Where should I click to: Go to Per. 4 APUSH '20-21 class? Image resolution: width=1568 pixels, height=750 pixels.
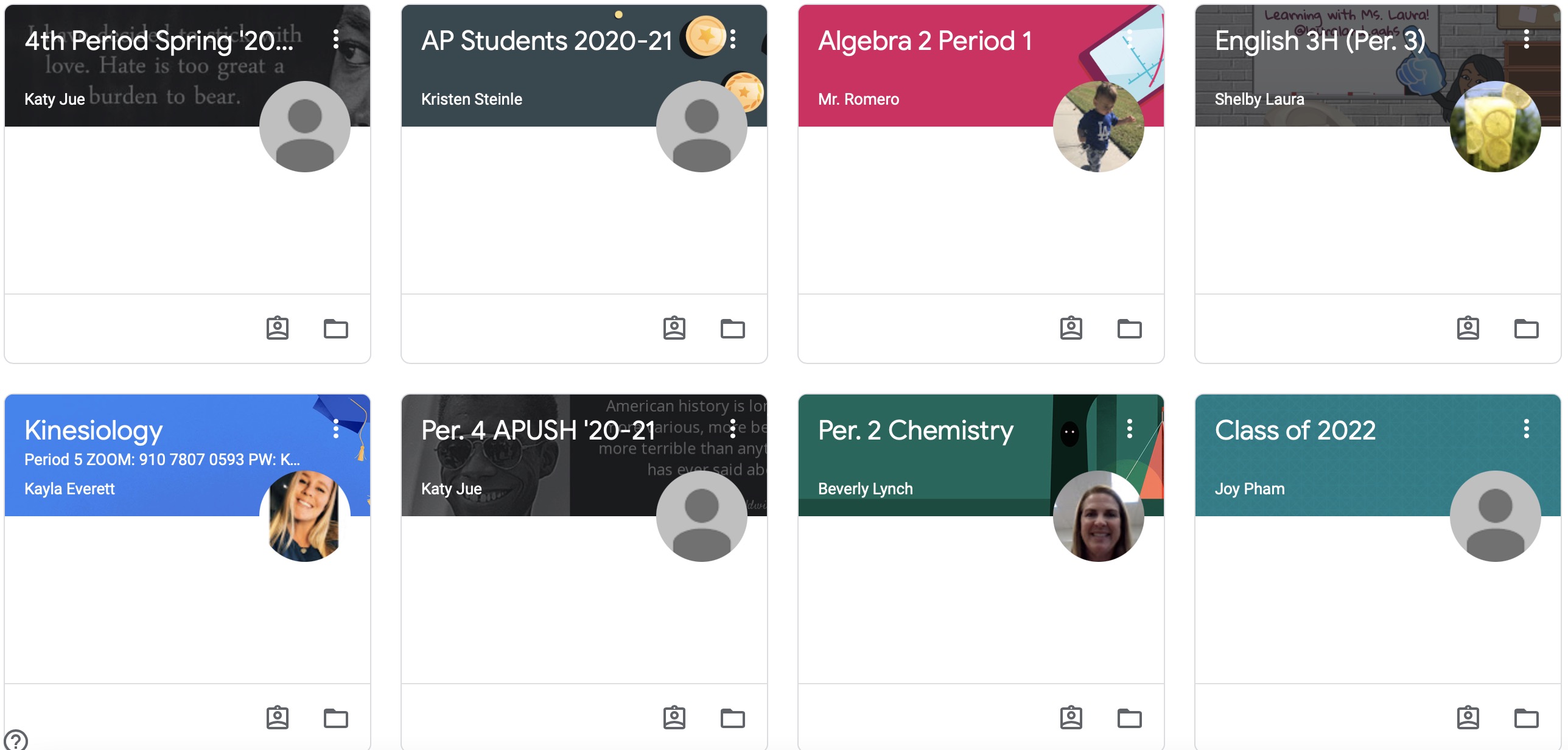coord(537,431)
